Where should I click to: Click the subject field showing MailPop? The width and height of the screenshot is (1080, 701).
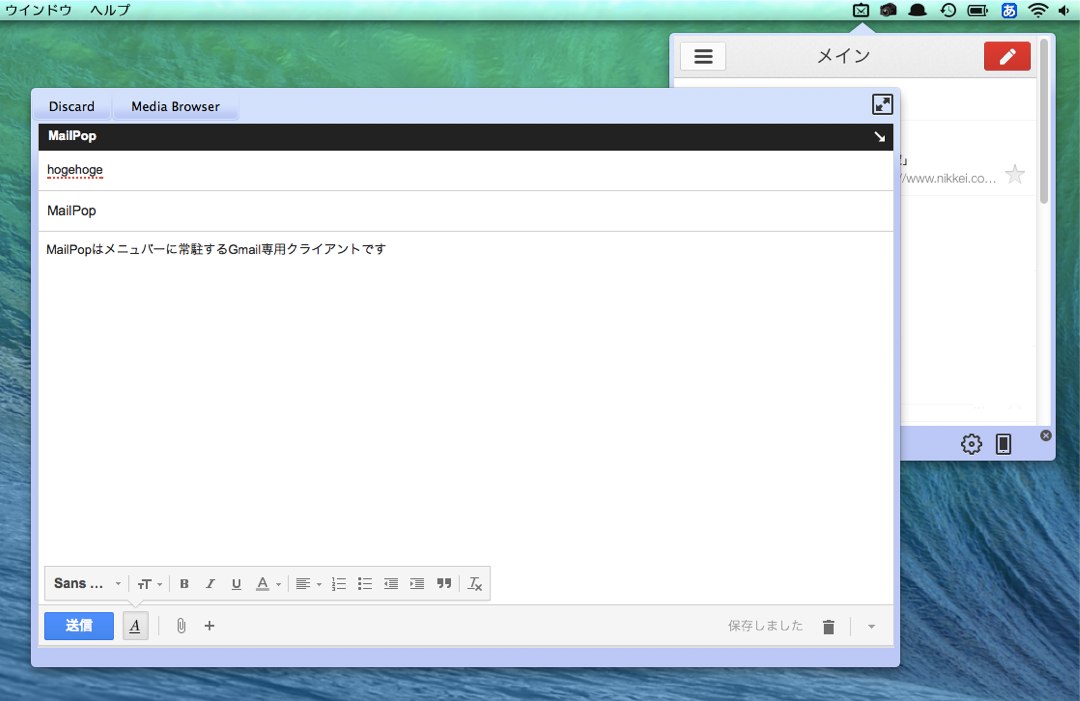coord(466,211)
